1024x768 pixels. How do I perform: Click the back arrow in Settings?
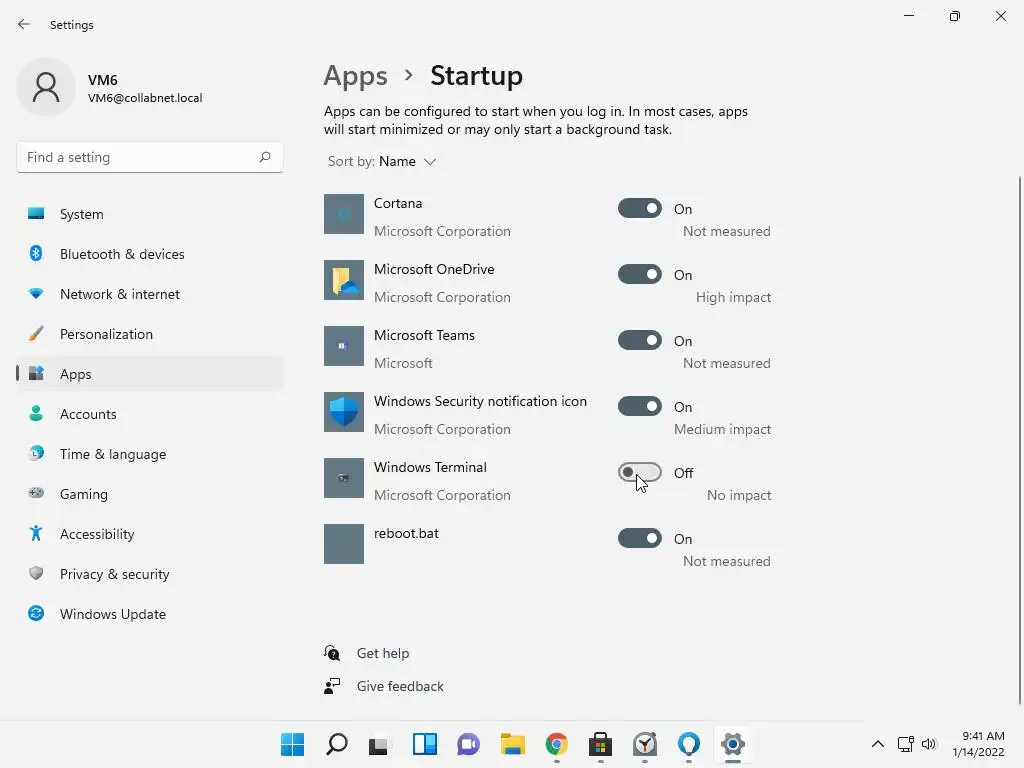(24, 24)
